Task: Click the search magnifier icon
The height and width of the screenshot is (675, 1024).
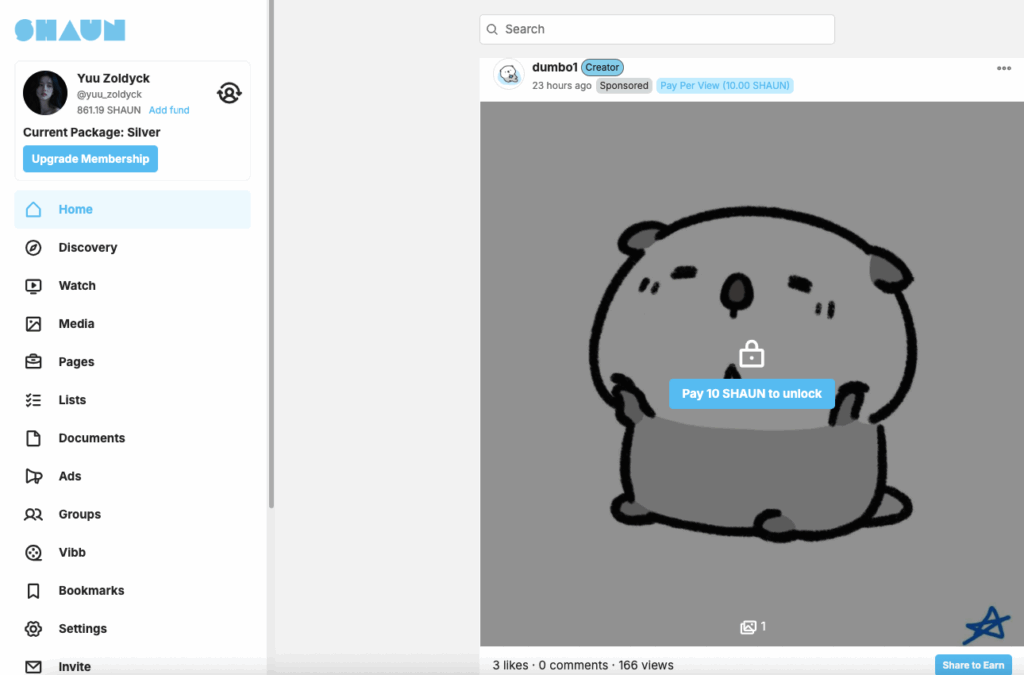Action: click(492, 29)
